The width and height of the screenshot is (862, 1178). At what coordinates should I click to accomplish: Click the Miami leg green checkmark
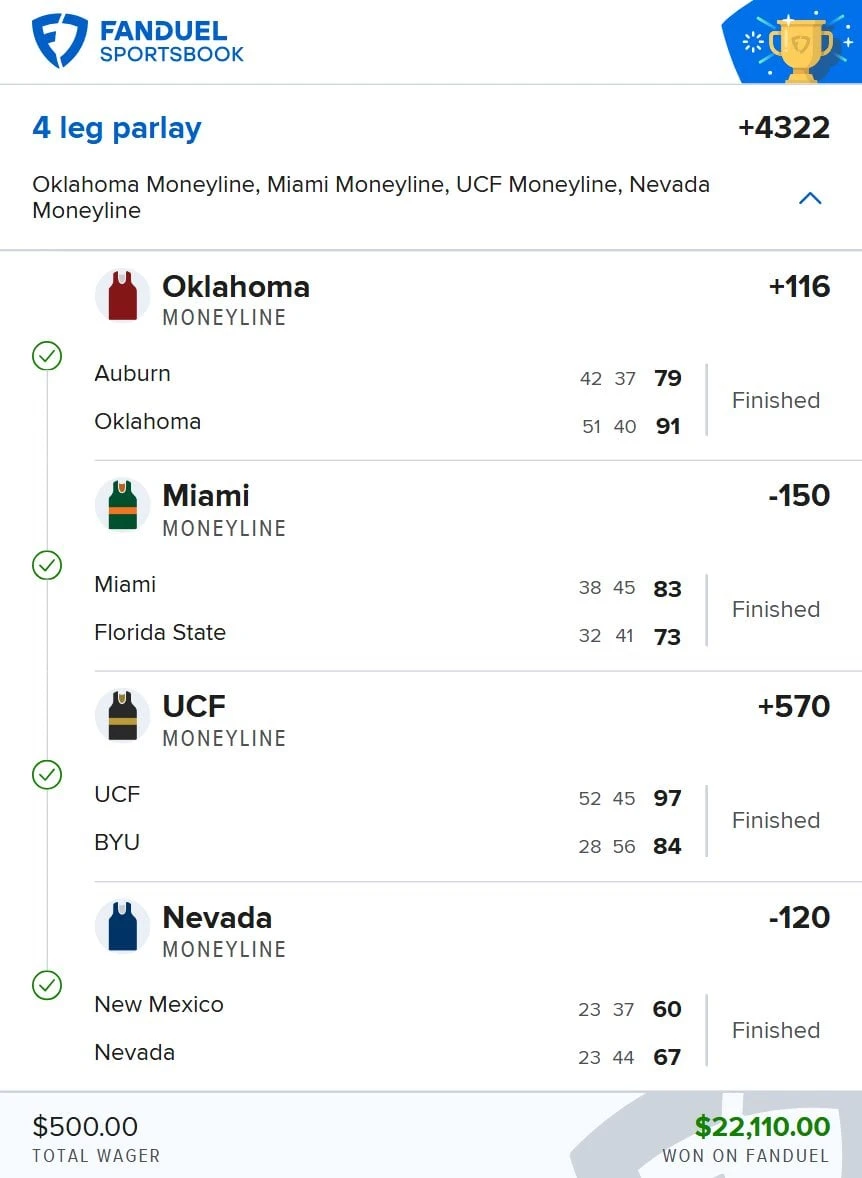click(x=47, y=566)
